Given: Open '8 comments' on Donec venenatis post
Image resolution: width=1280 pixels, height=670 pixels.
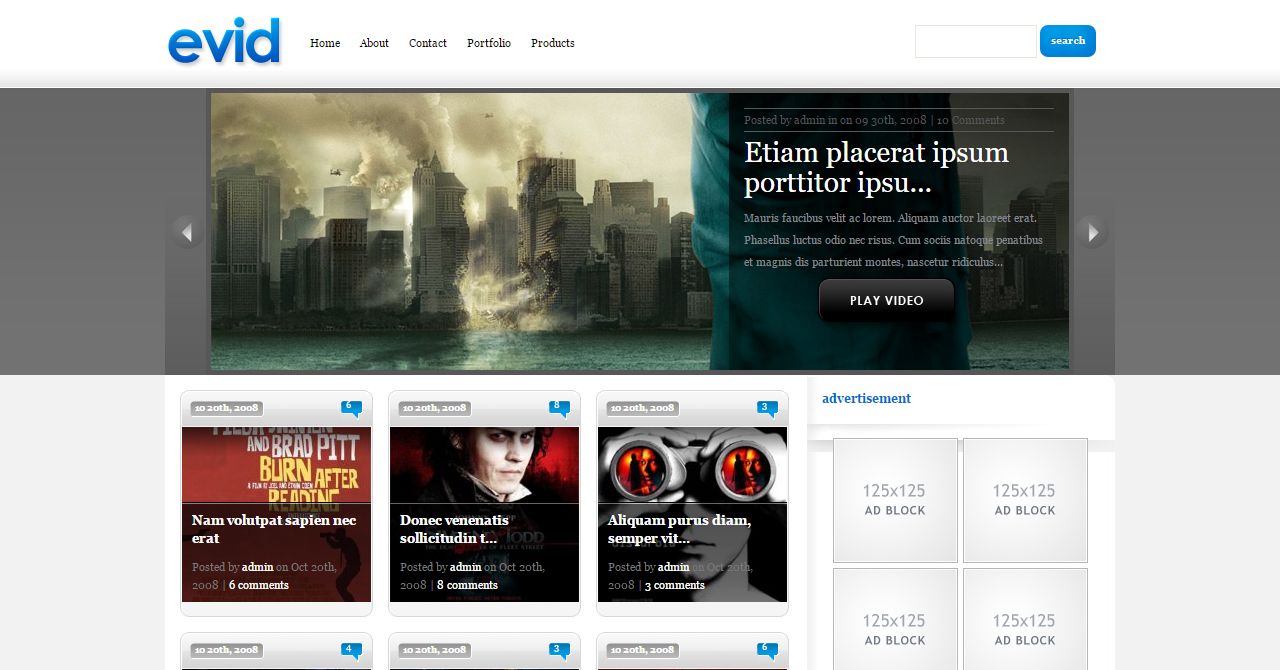Looking at the screenshot, I should (467, 585).
